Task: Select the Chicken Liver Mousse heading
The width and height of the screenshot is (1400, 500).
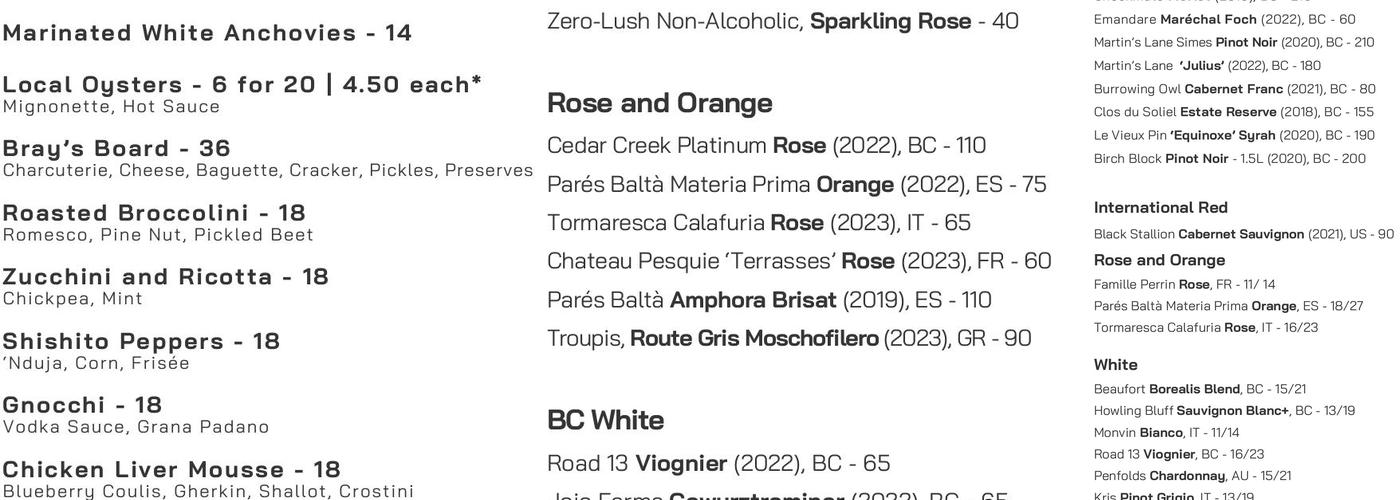Action: point(171,469)
